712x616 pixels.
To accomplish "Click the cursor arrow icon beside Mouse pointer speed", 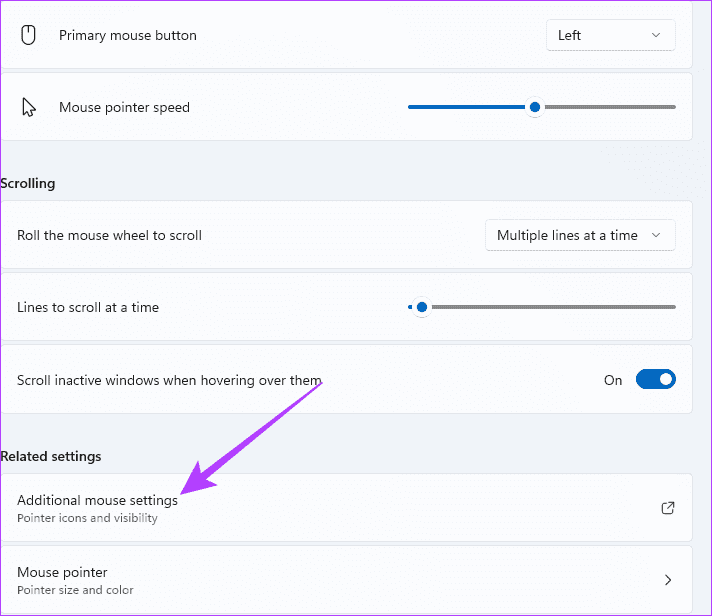I will click(x=29, y=107).
